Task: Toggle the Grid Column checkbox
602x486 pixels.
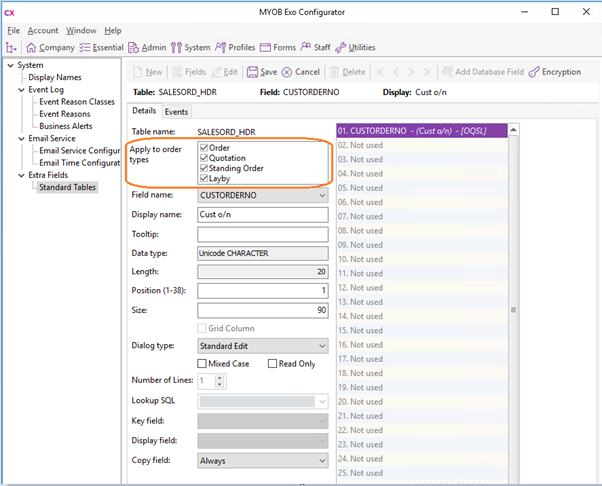Action: [202, 328]
